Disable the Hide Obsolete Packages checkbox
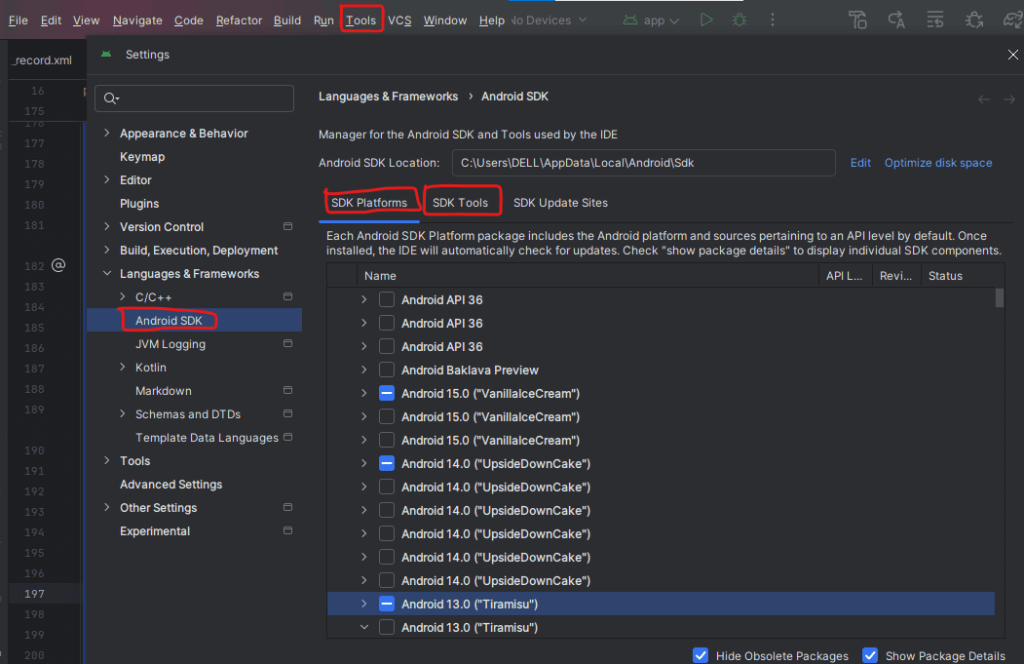Screen dimensions: 1024x664 [x=701, y=655]
